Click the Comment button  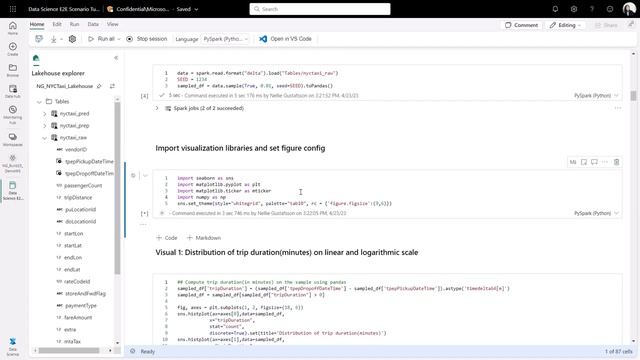point(521,25)
